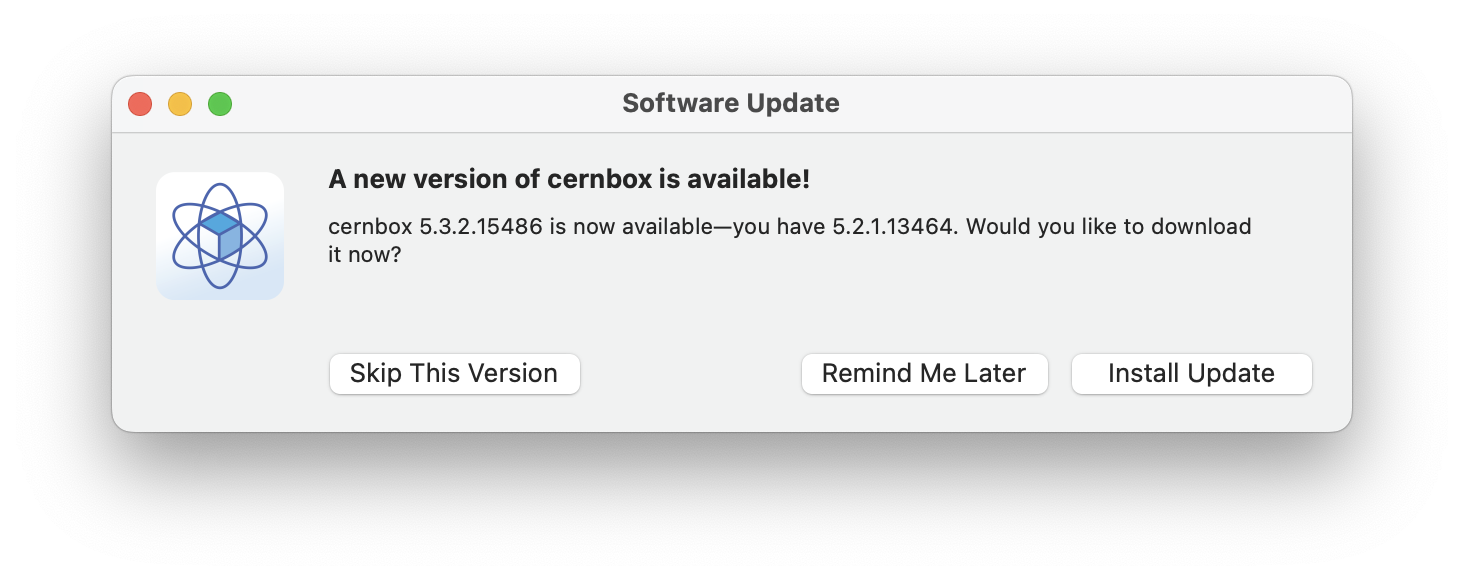This screenshot has height=580, width=1464.
Task: Close the Software Update window
Action: pyautogui.click(x=140, y=104)
